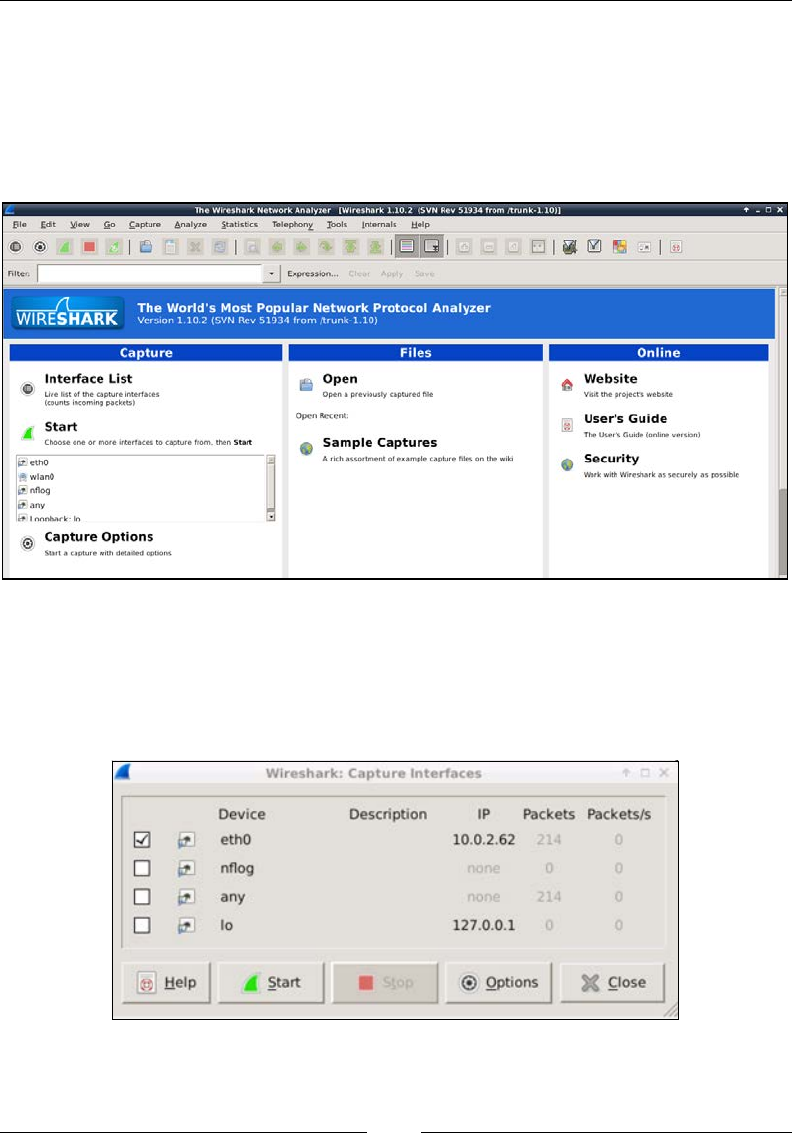
Task: Click Start button in Capture Interfaces dialog
Action: pyautogui.click(x=270, y=982)
